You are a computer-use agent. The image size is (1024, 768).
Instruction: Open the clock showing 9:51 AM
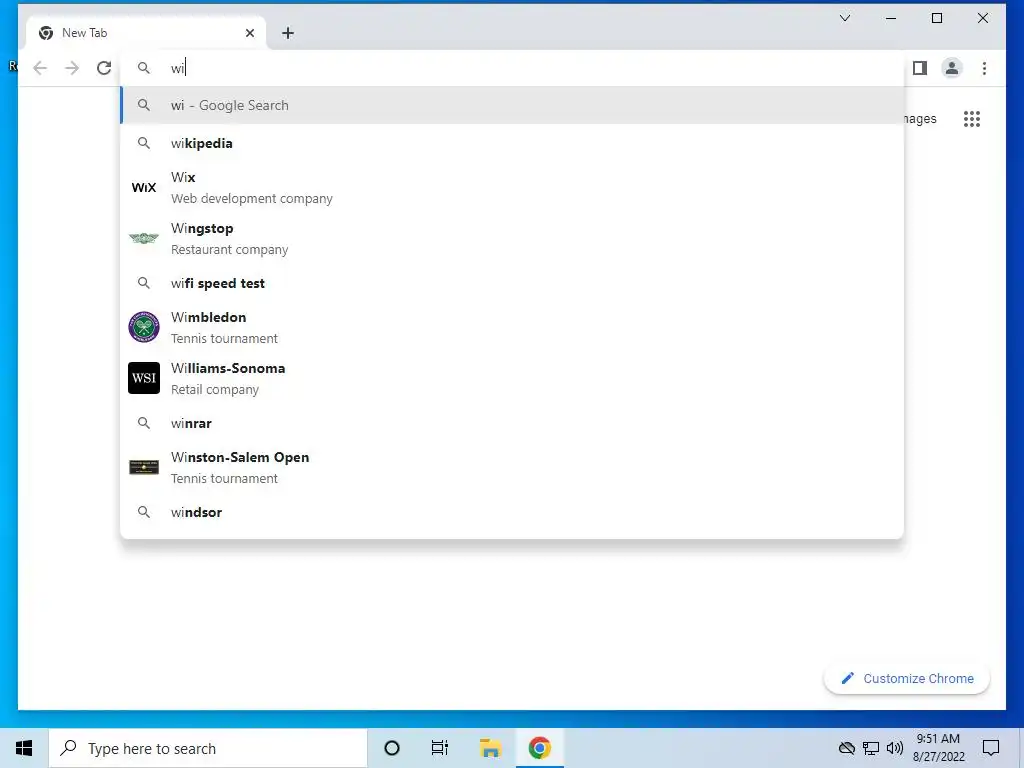(x=938, y=748)
